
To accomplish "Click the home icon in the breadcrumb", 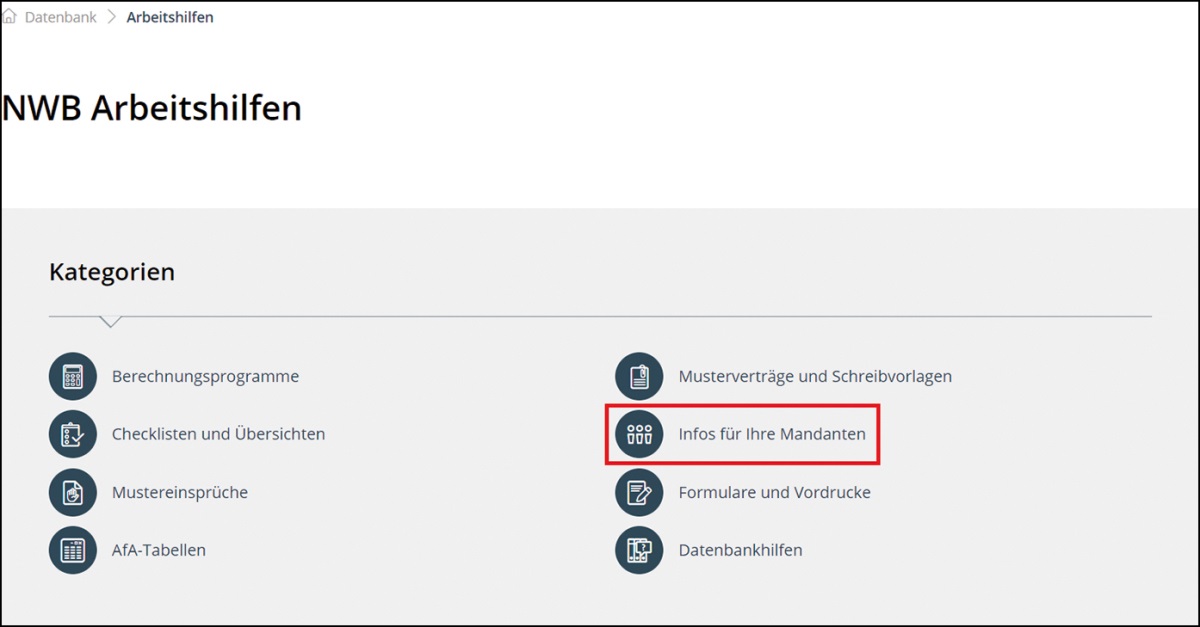I will [10, 17].
